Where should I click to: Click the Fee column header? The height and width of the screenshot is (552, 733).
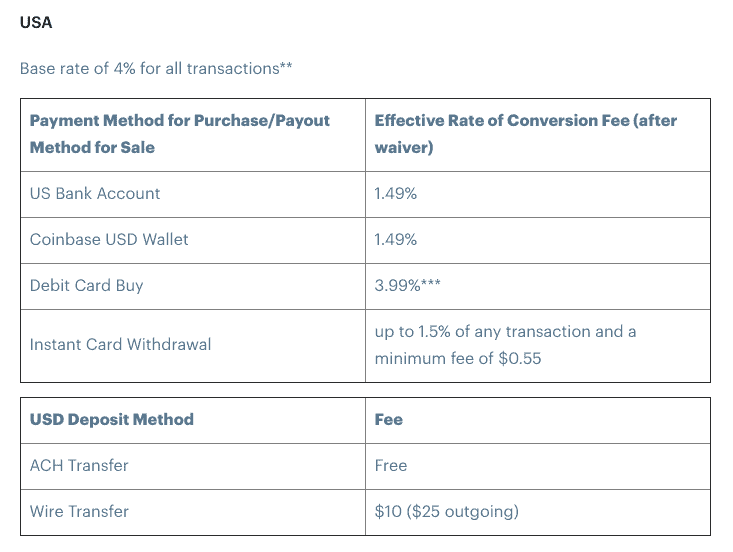coord(389,420)
